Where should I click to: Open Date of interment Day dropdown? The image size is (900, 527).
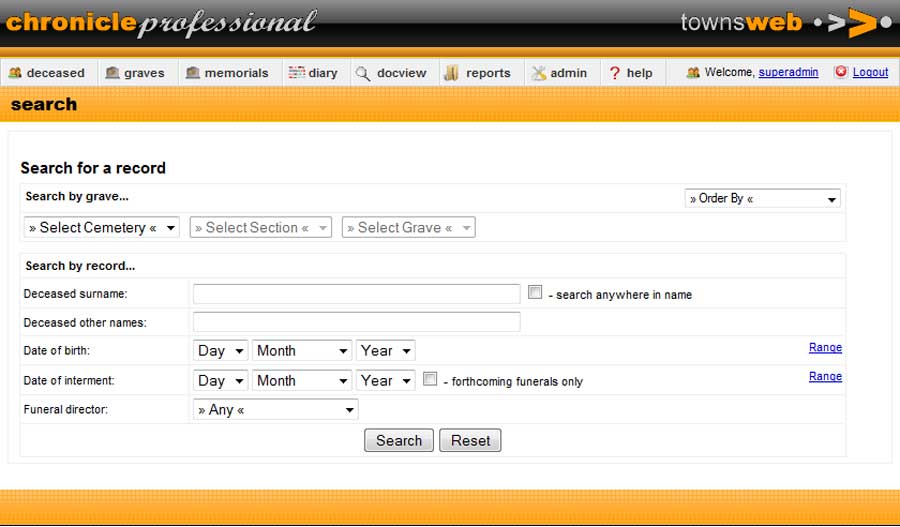(220, 381)
